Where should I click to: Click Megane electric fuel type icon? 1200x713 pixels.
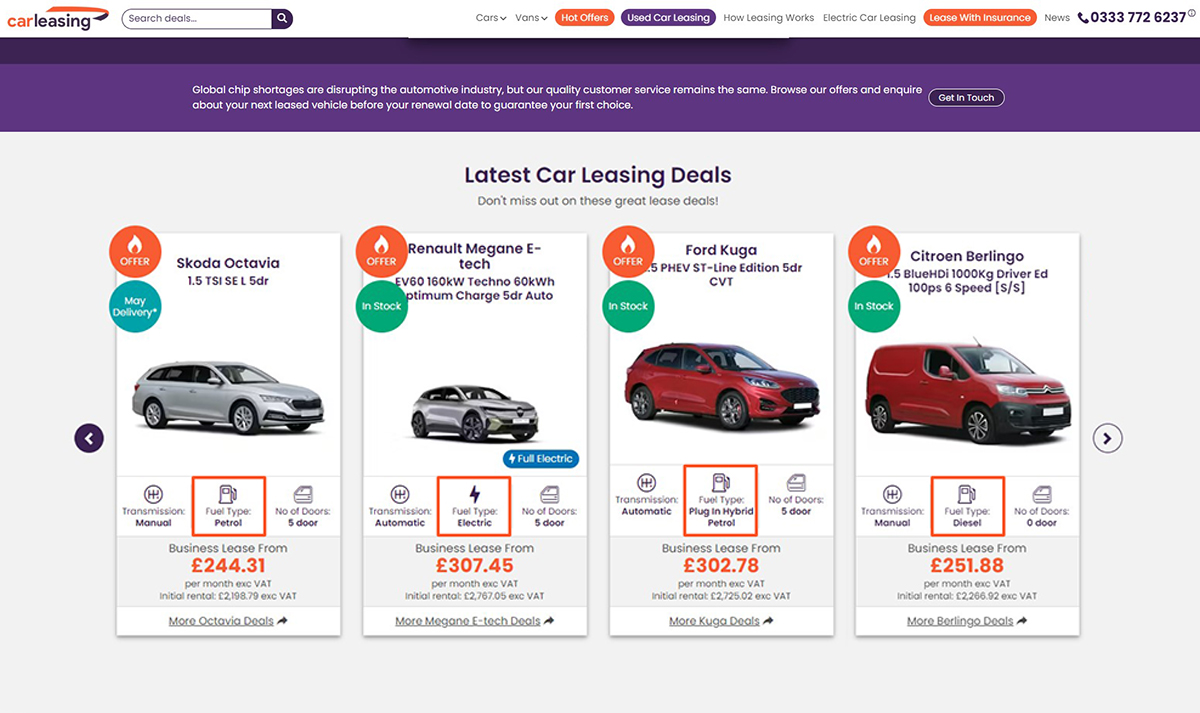(x=474, y=493)
